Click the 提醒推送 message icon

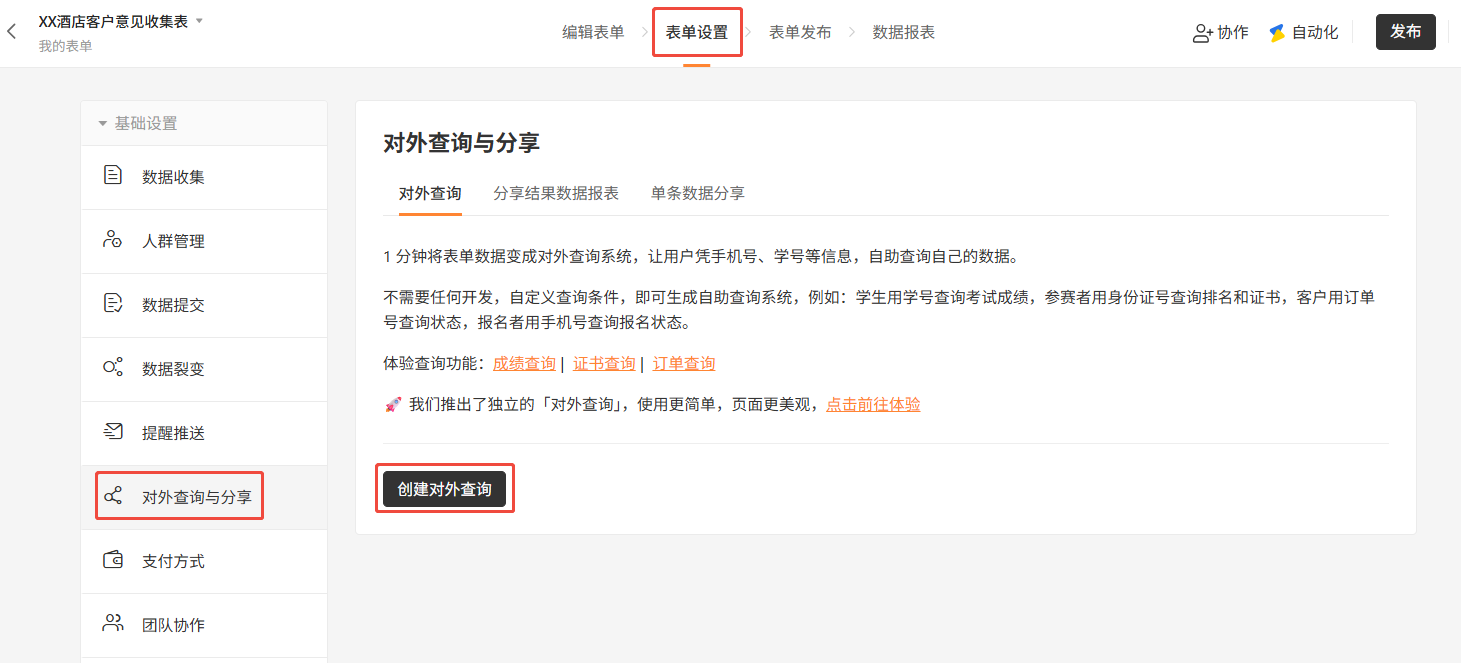[x=113, y=432]
